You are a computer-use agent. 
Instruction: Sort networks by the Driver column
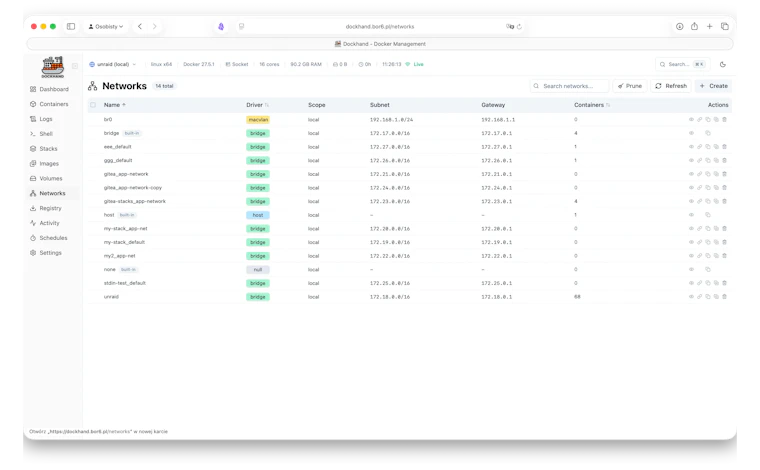point(257,105)
